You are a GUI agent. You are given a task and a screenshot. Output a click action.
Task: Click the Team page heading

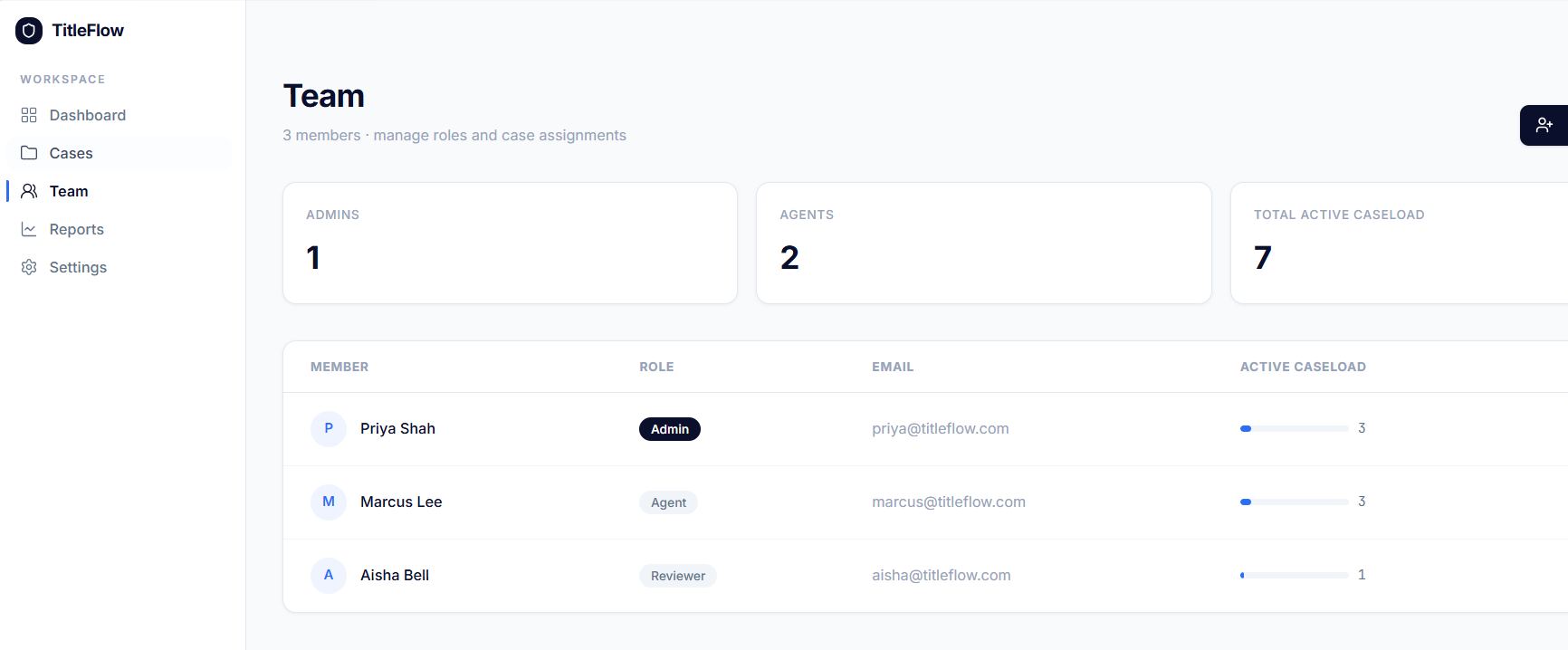[324, 96]
